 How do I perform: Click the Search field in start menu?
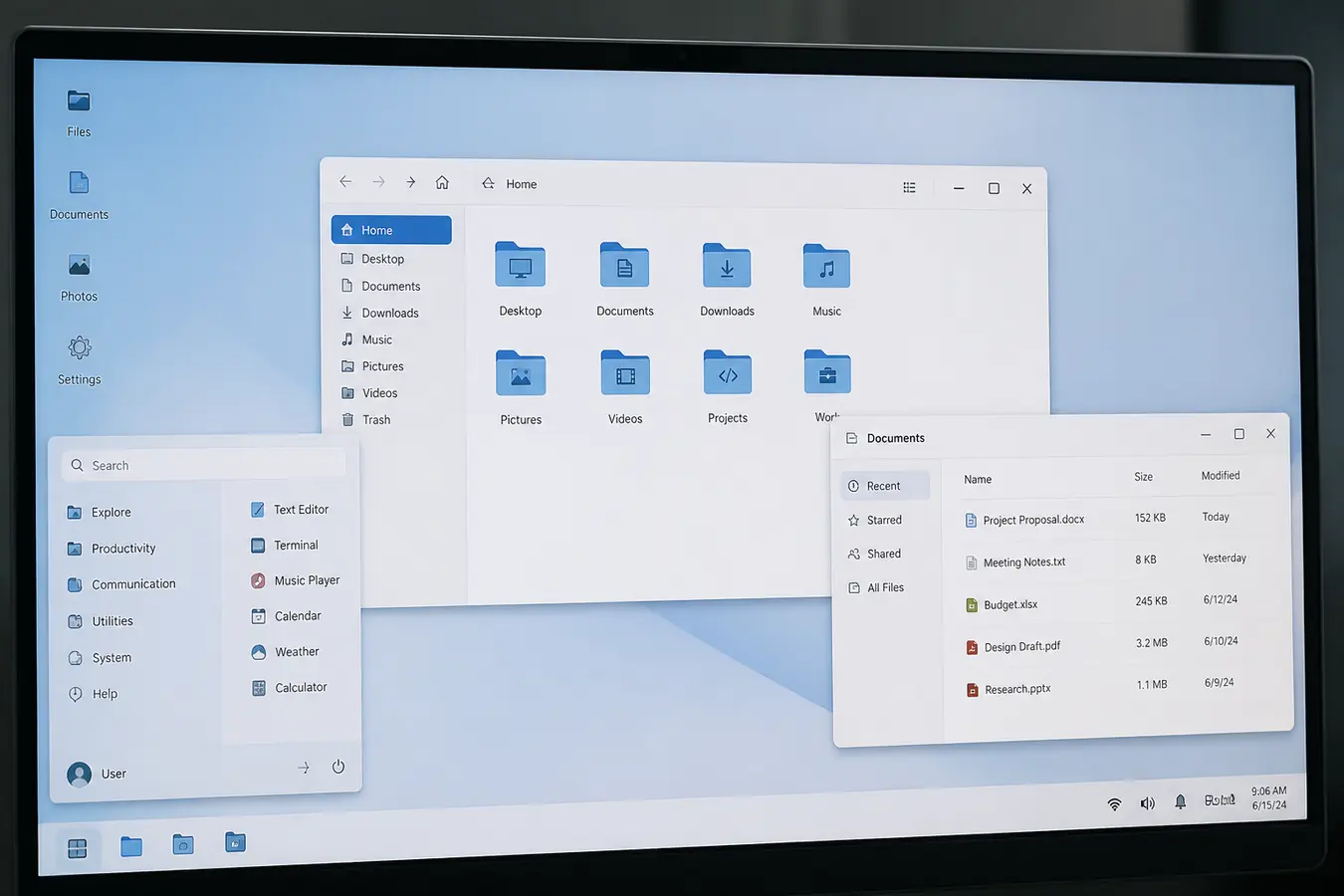[204, 465]
